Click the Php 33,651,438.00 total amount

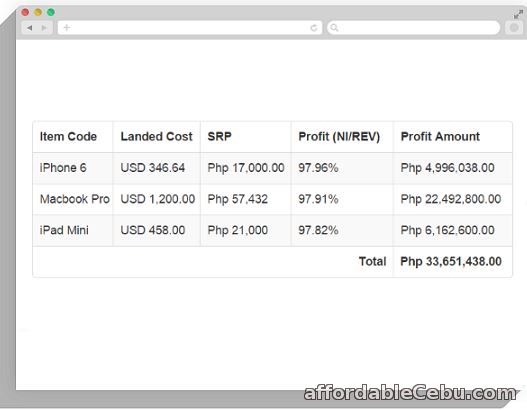tap(451, 261)
